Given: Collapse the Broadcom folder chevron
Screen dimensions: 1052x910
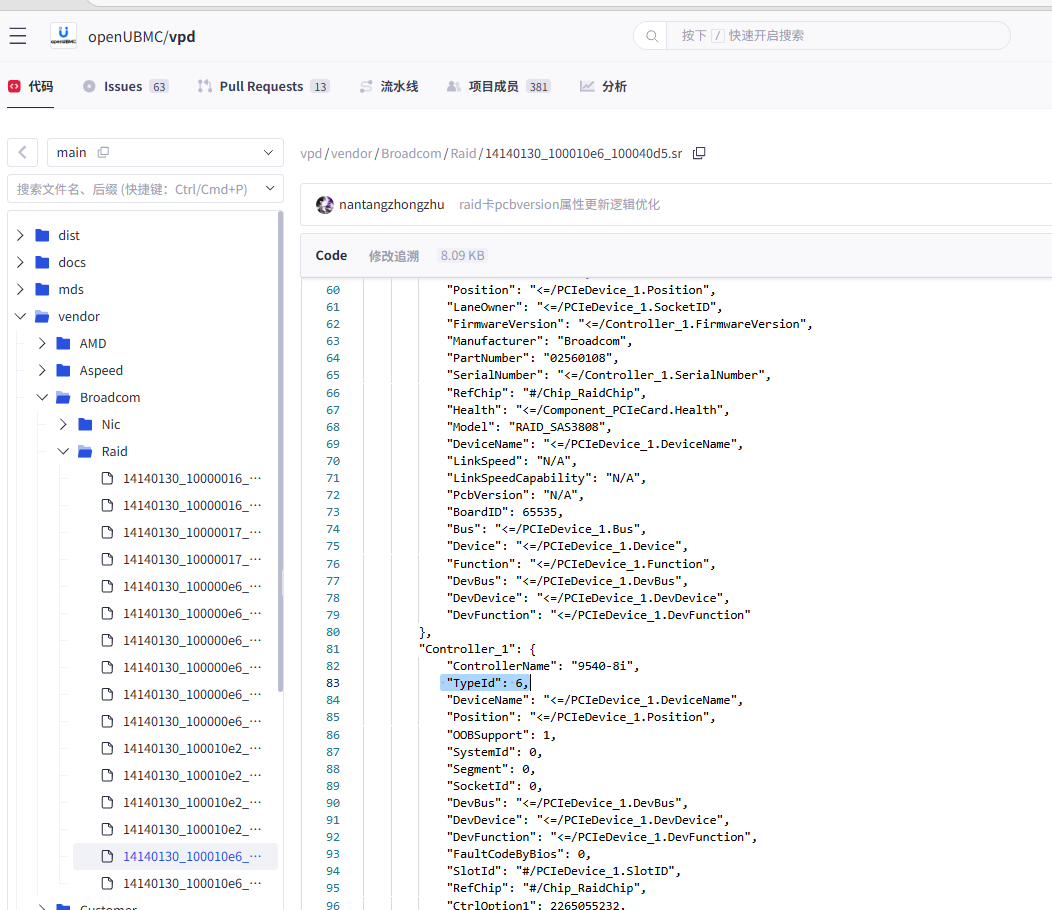Looking at the screenshot, I should (x=42, y=397).
